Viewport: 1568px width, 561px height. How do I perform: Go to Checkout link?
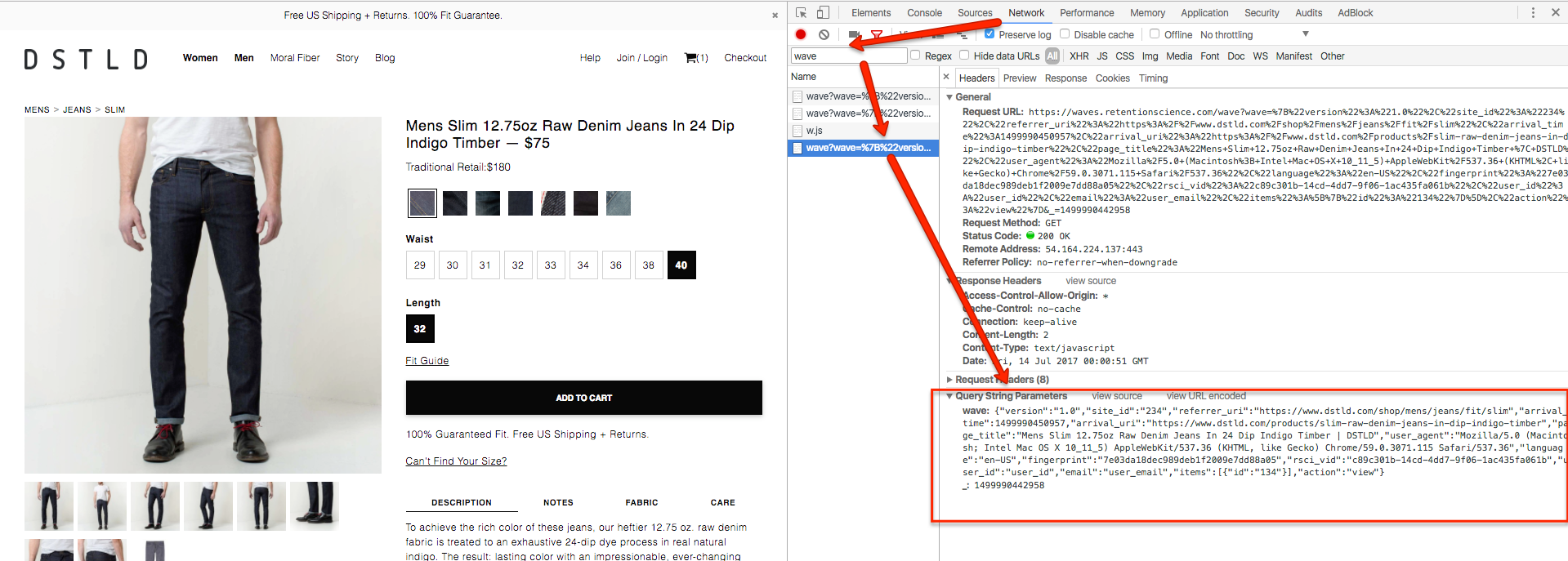coord(745,58)
